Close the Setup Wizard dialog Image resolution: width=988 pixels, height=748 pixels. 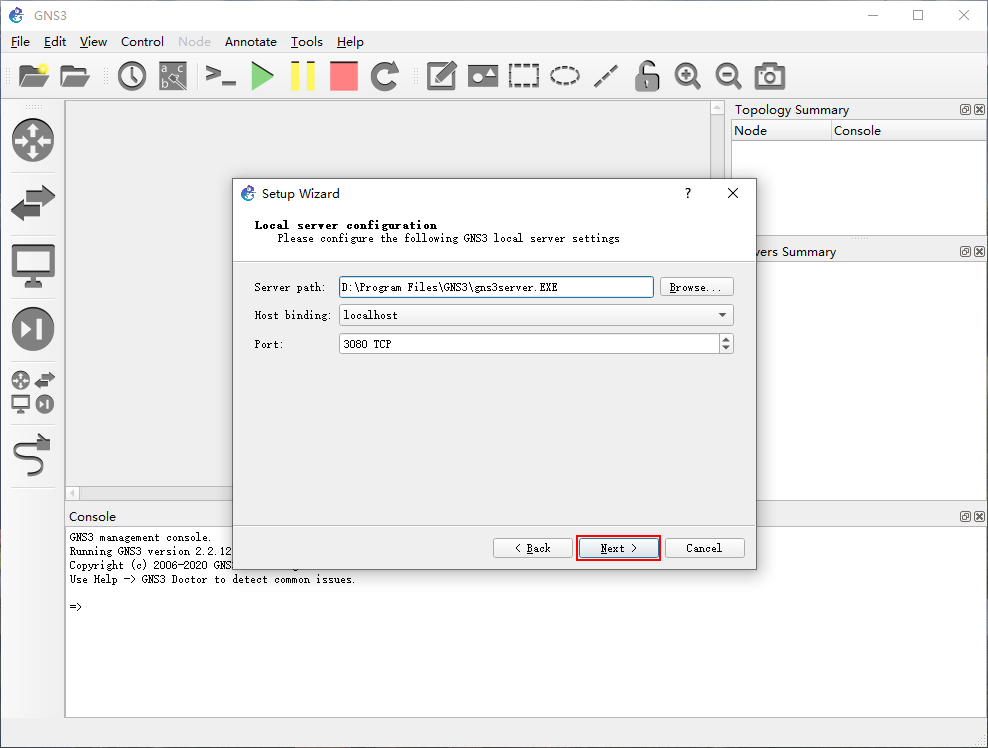[733, 193]
